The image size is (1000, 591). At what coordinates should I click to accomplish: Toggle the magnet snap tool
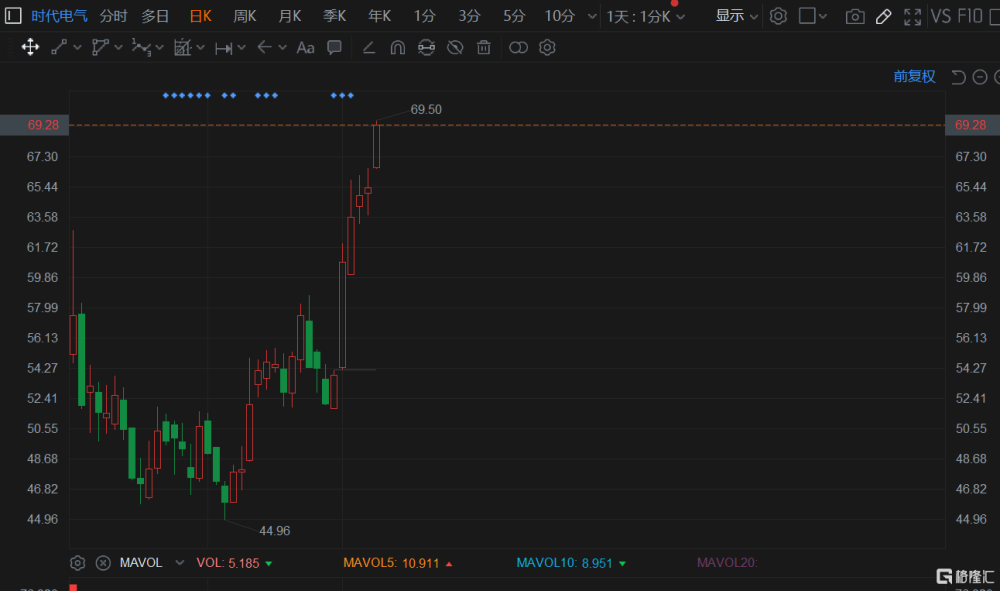click(397, 47)
